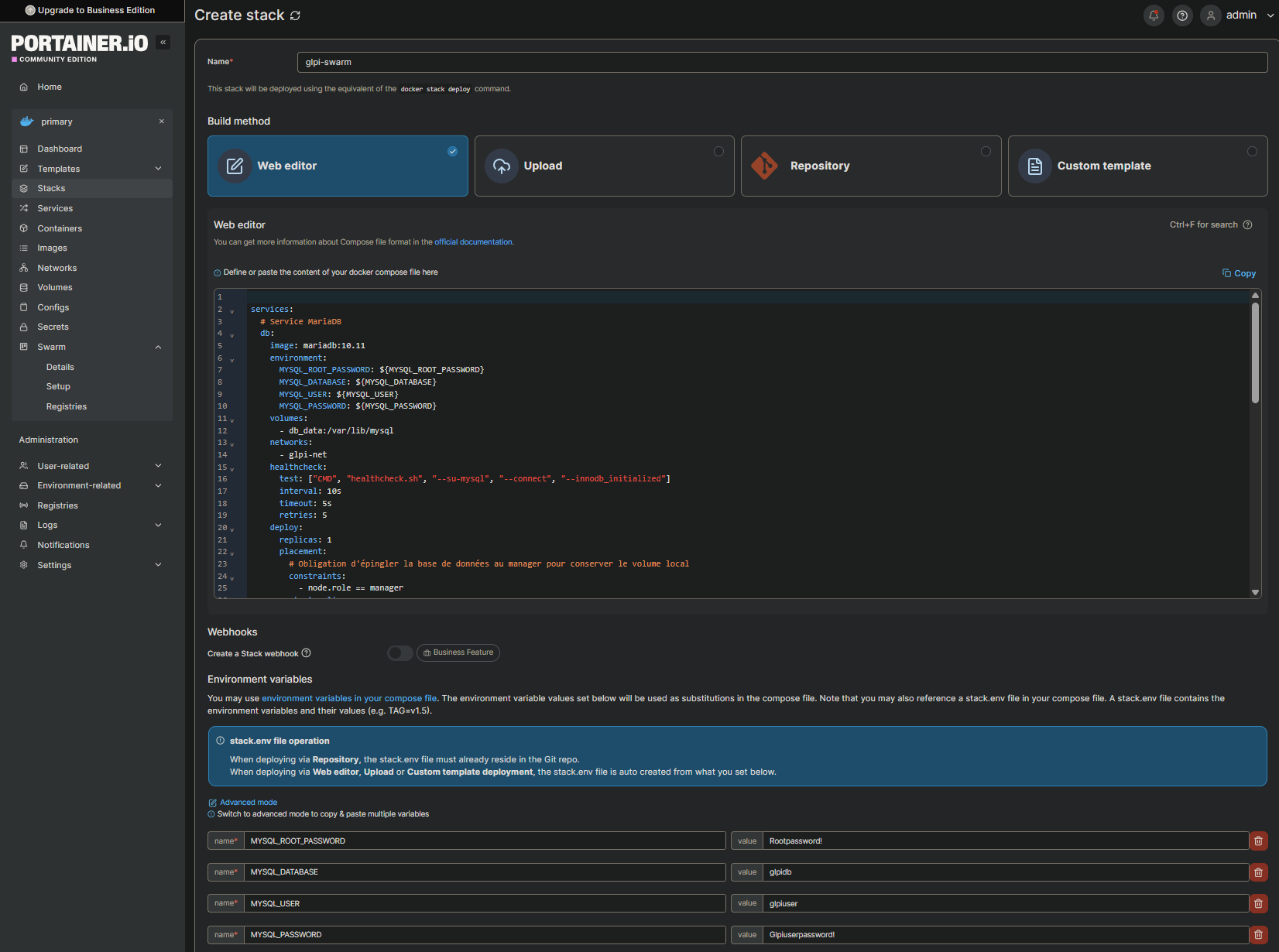Click the stack webhook help tooltip icon
The image size is (1279, 952).
[306, 653]
